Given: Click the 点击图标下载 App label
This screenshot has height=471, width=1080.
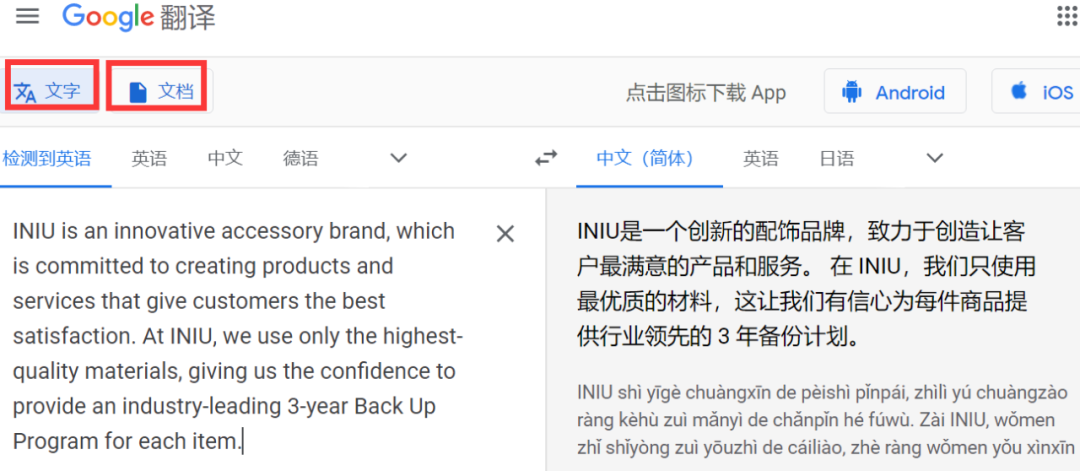Looking at the screenshot, I should click(x=706, y=92).
